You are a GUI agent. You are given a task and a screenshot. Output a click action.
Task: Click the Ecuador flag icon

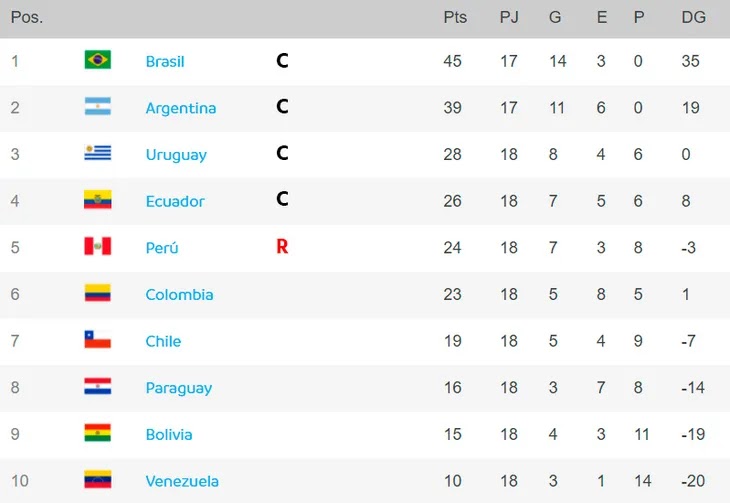tap(97, 200)
